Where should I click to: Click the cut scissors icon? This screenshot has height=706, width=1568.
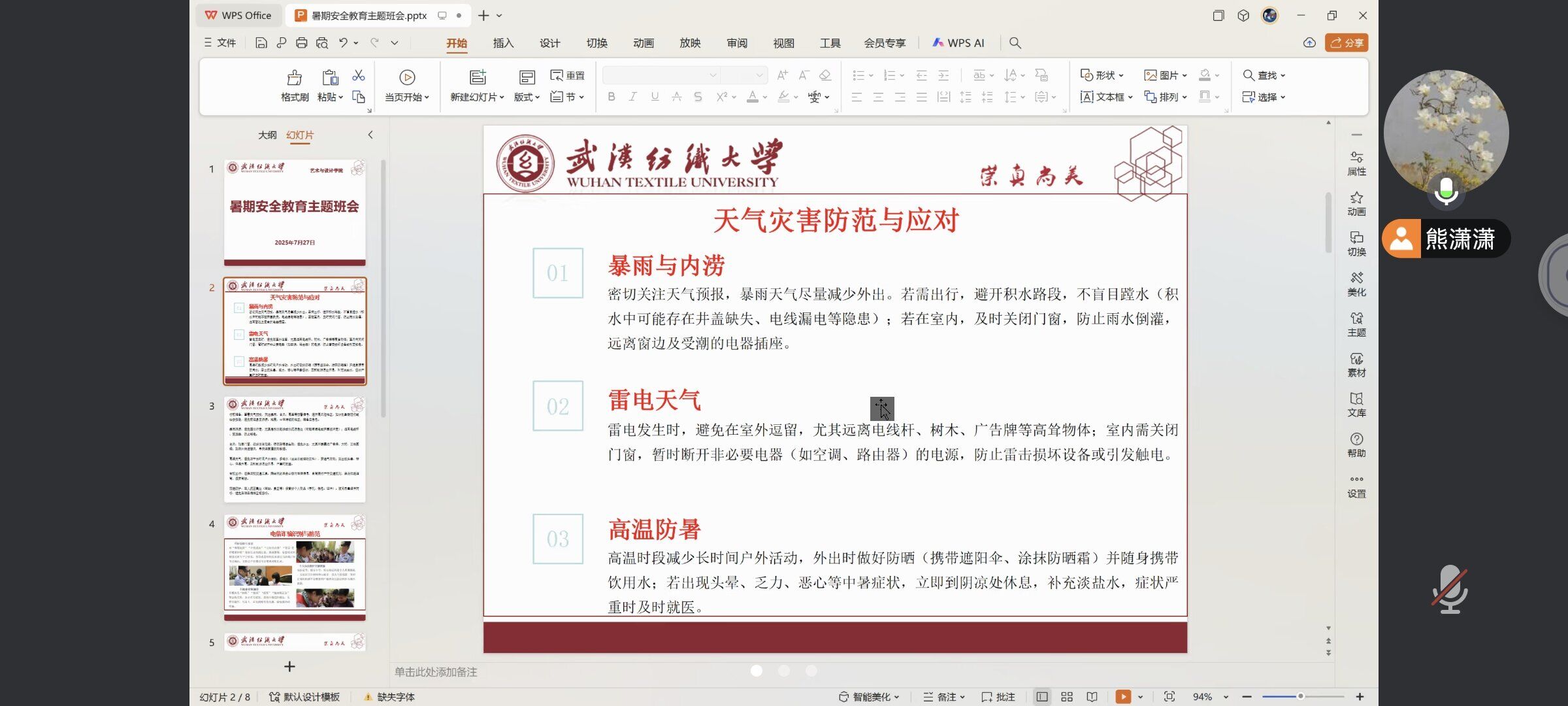358,76
